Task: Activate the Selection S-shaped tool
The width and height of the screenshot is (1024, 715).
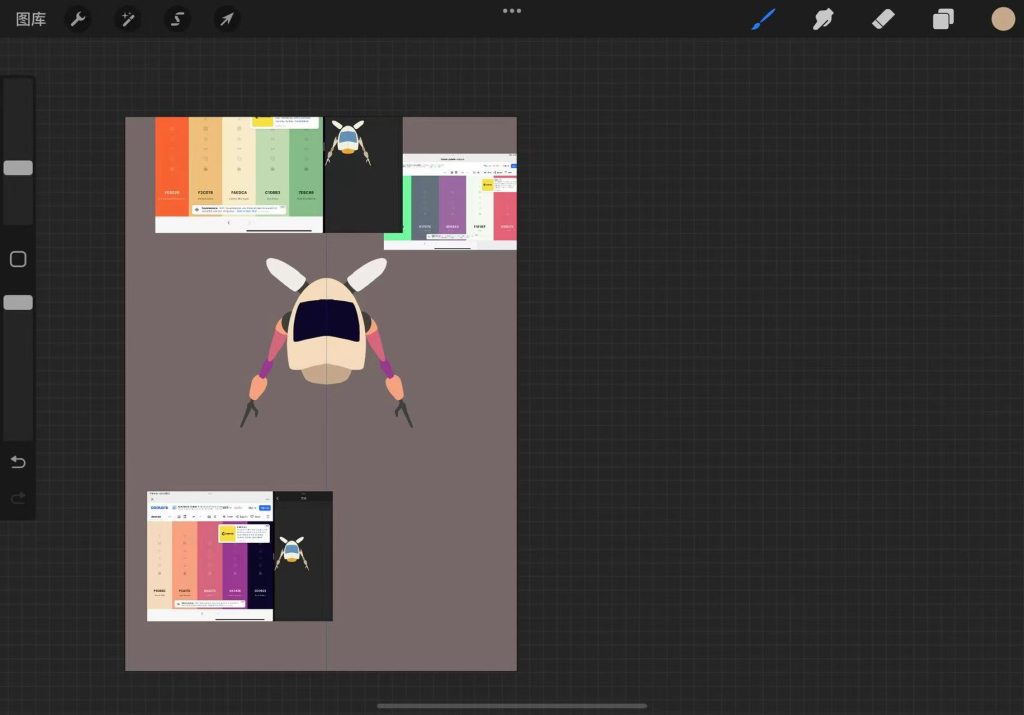Action: point(178,19)
